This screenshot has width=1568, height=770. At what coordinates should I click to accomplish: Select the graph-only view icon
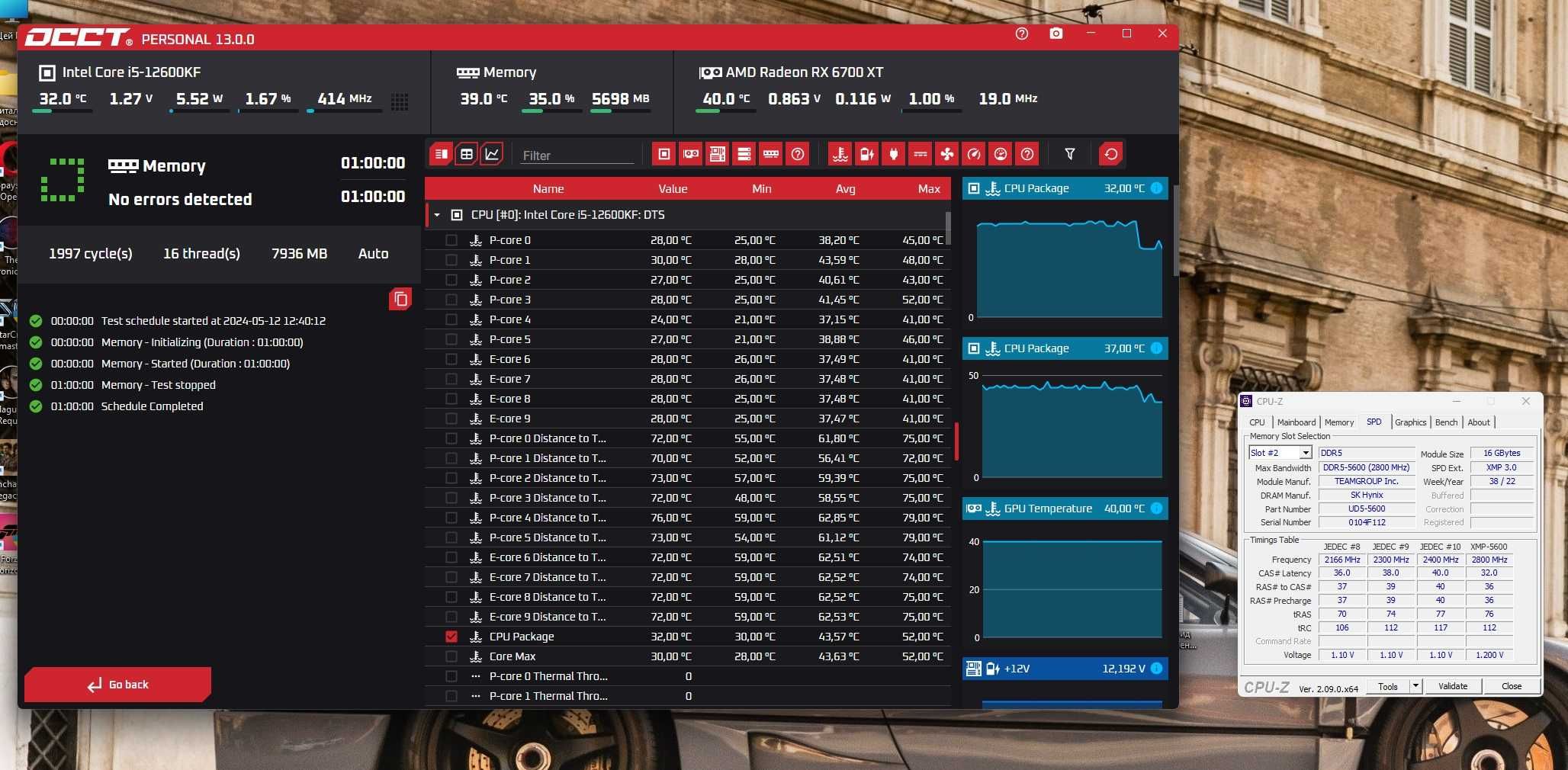click(x=492, y=154)
